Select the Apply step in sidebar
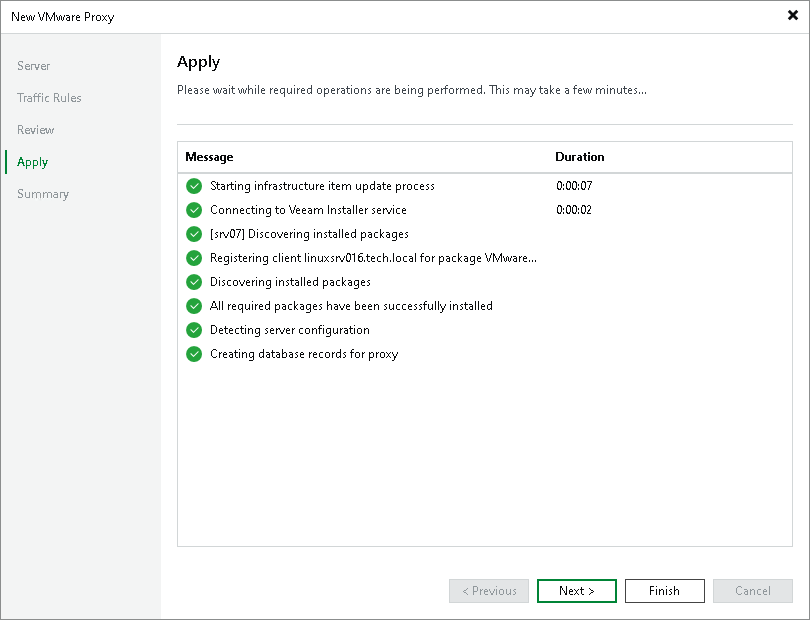810x620 pixels. click(x=33, y=162)
